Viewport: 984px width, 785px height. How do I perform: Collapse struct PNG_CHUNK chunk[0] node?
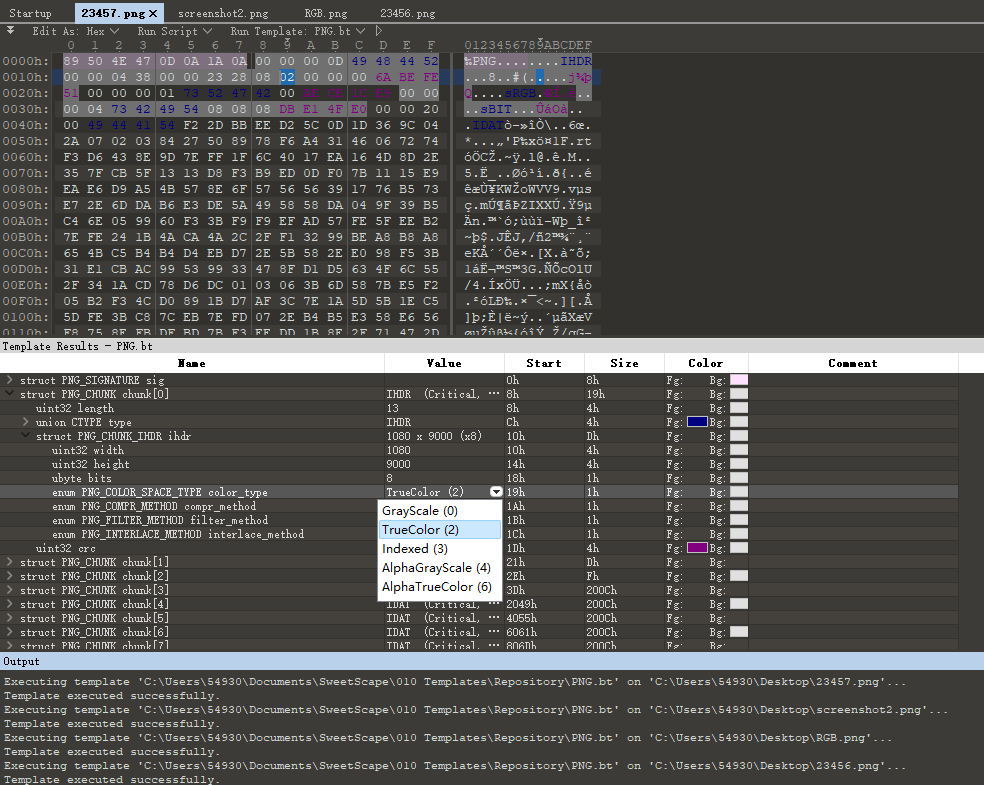[10, 394]
